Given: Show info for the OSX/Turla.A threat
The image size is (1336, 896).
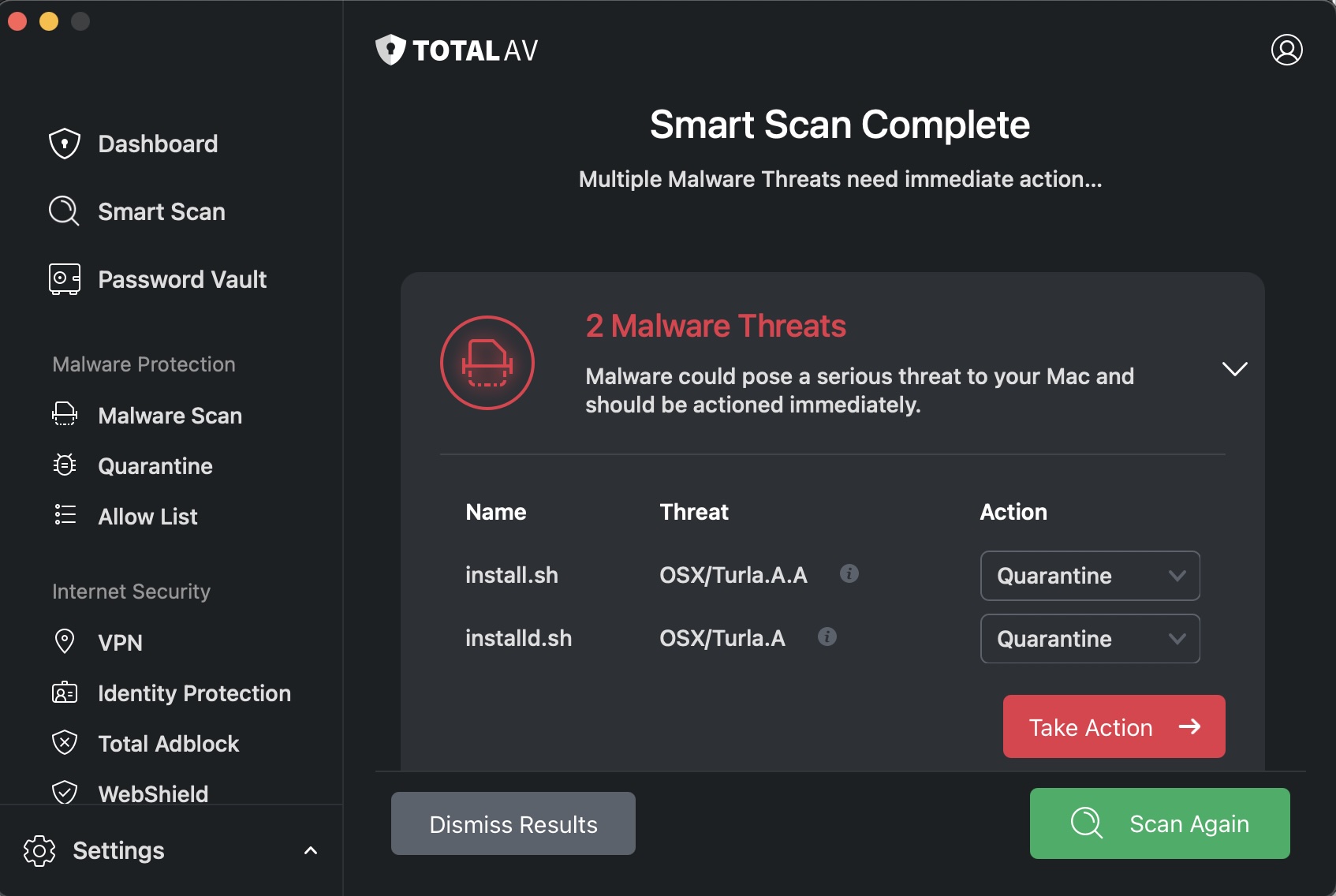Looking at the screenshot, I should pos(828,637).
